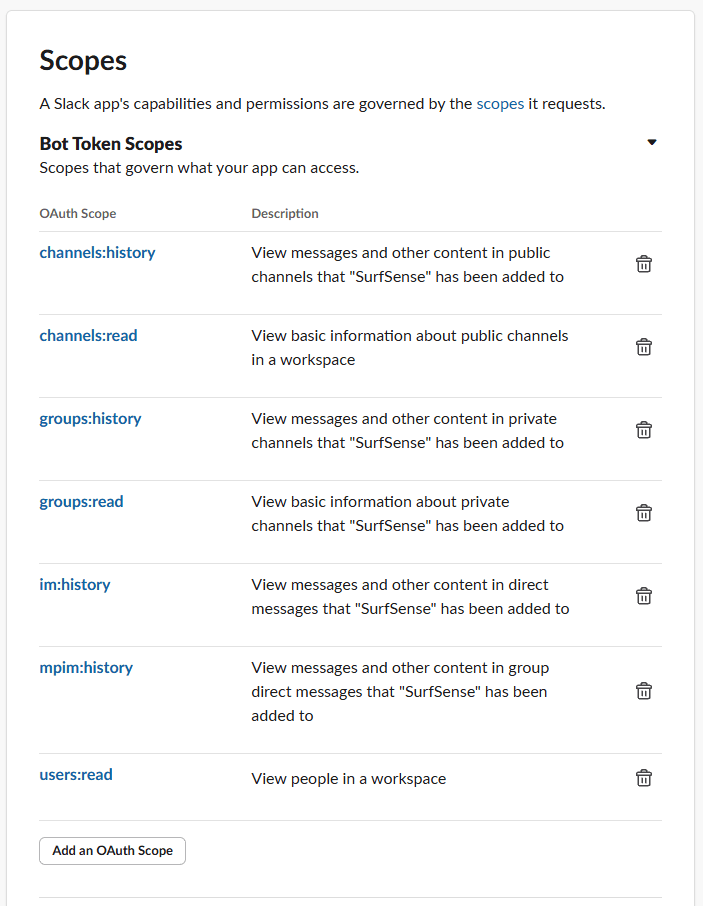
Task: View details for the groups:history scope
Action: pos(90,419)
